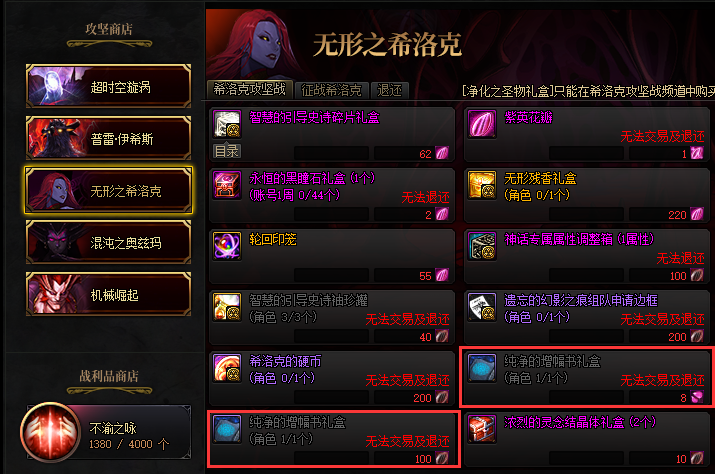Screen dimensions: 715x474
Task: Open the 目录 button under epic fragment box
Action: click(227, 151)
